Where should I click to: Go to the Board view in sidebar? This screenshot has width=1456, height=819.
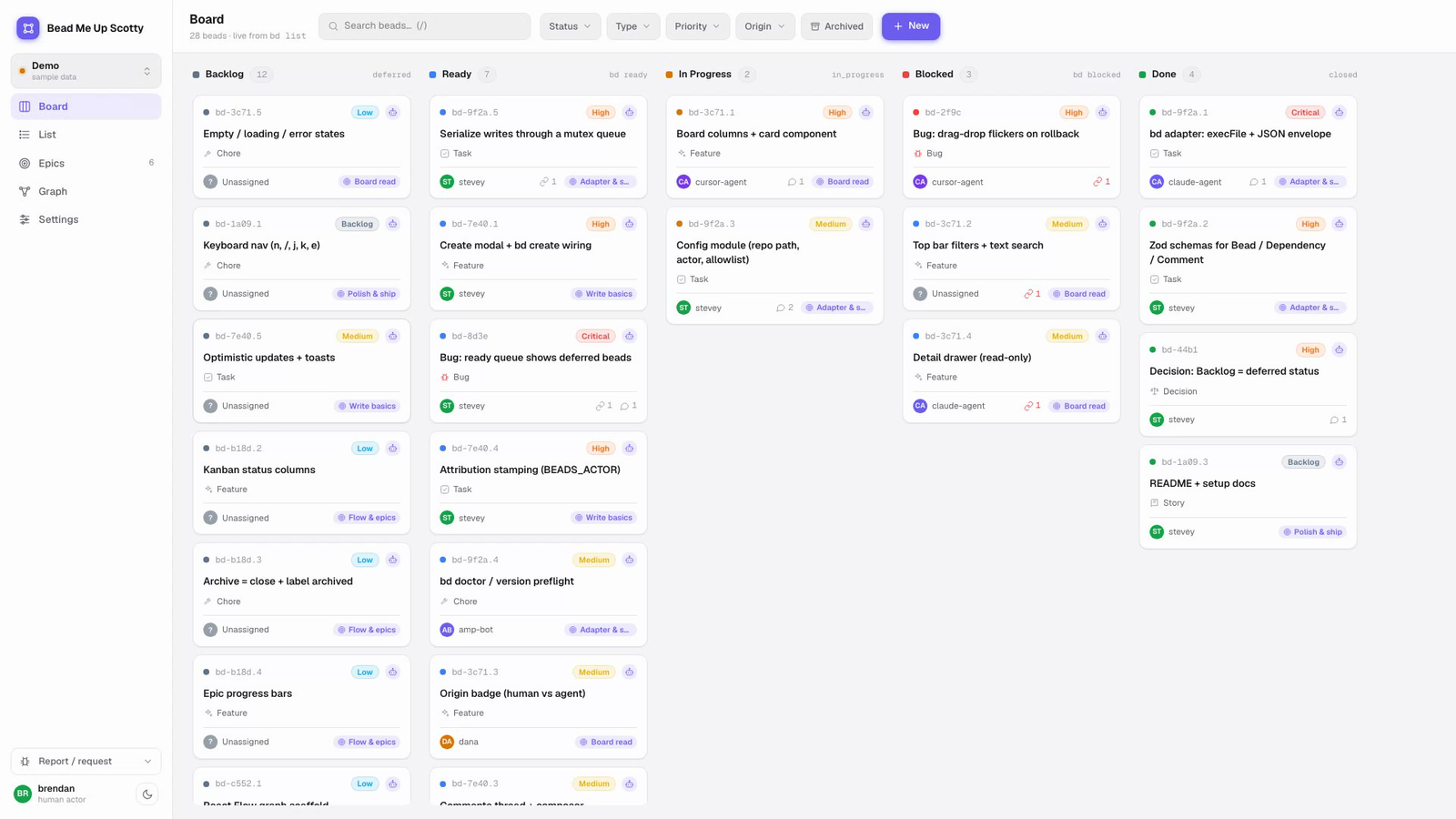pyautogui.click(x=86, y=106)
